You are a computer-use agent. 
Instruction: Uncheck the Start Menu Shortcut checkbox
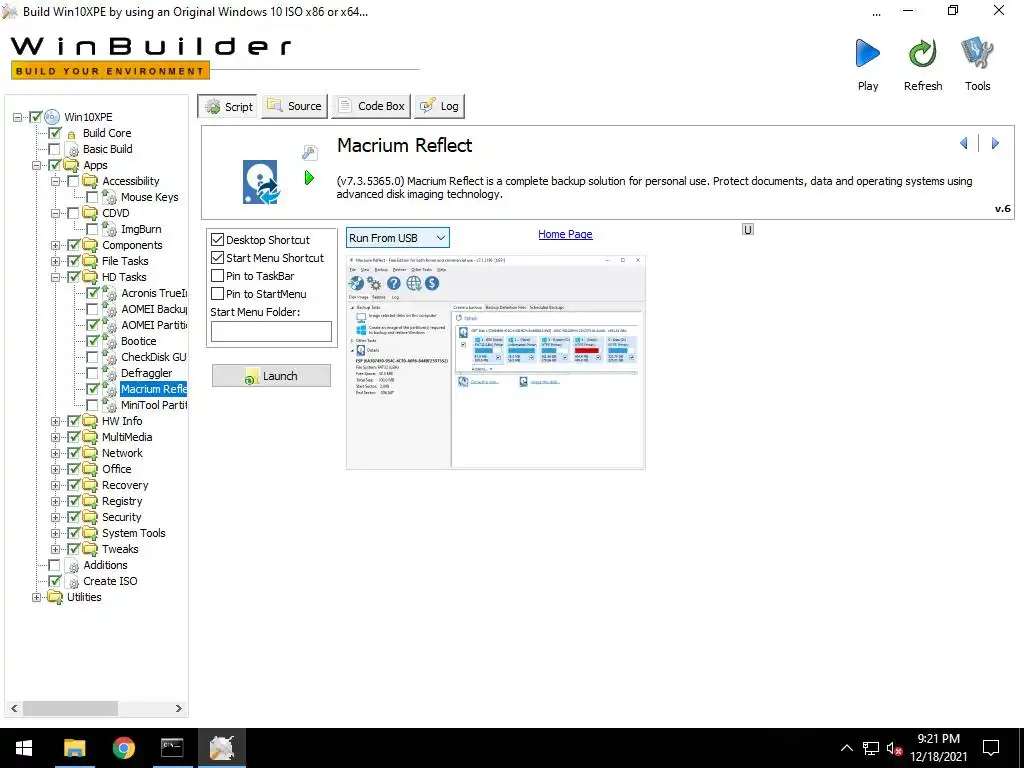pos(217,258)
